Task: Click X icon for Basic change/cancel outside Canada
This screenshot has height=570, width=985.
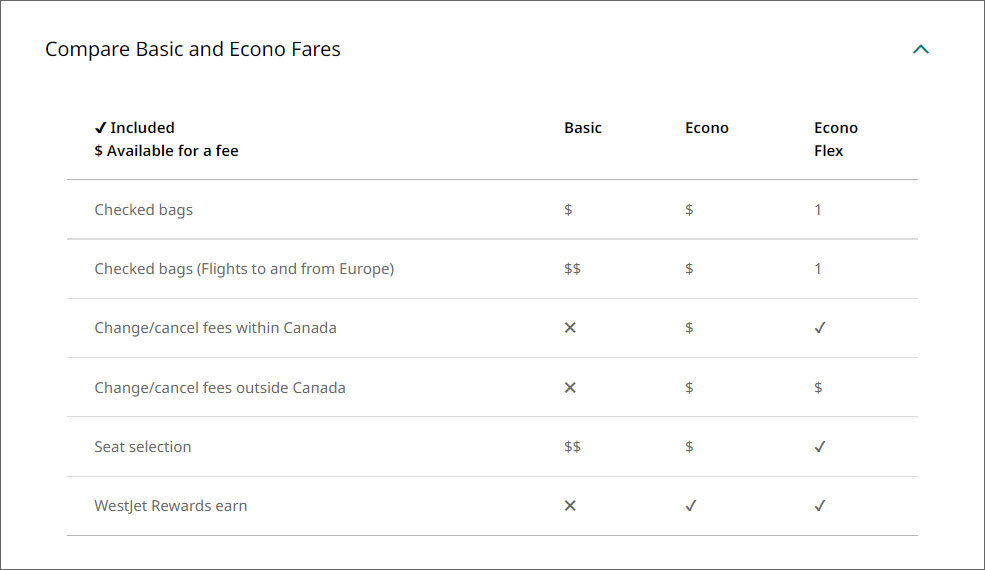Action: (570, 387)
